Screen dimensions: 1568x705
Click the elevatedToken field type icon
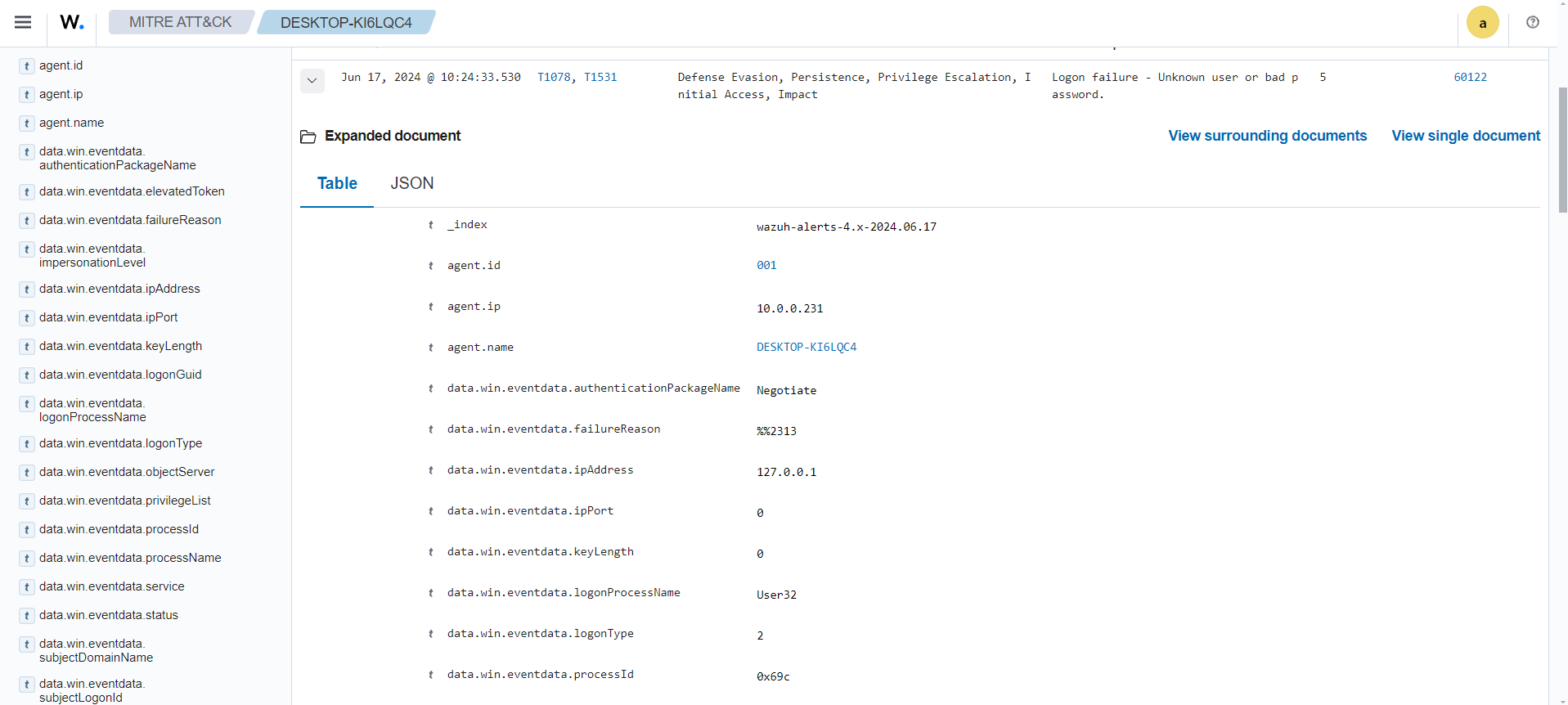click(x=27, y=192)
